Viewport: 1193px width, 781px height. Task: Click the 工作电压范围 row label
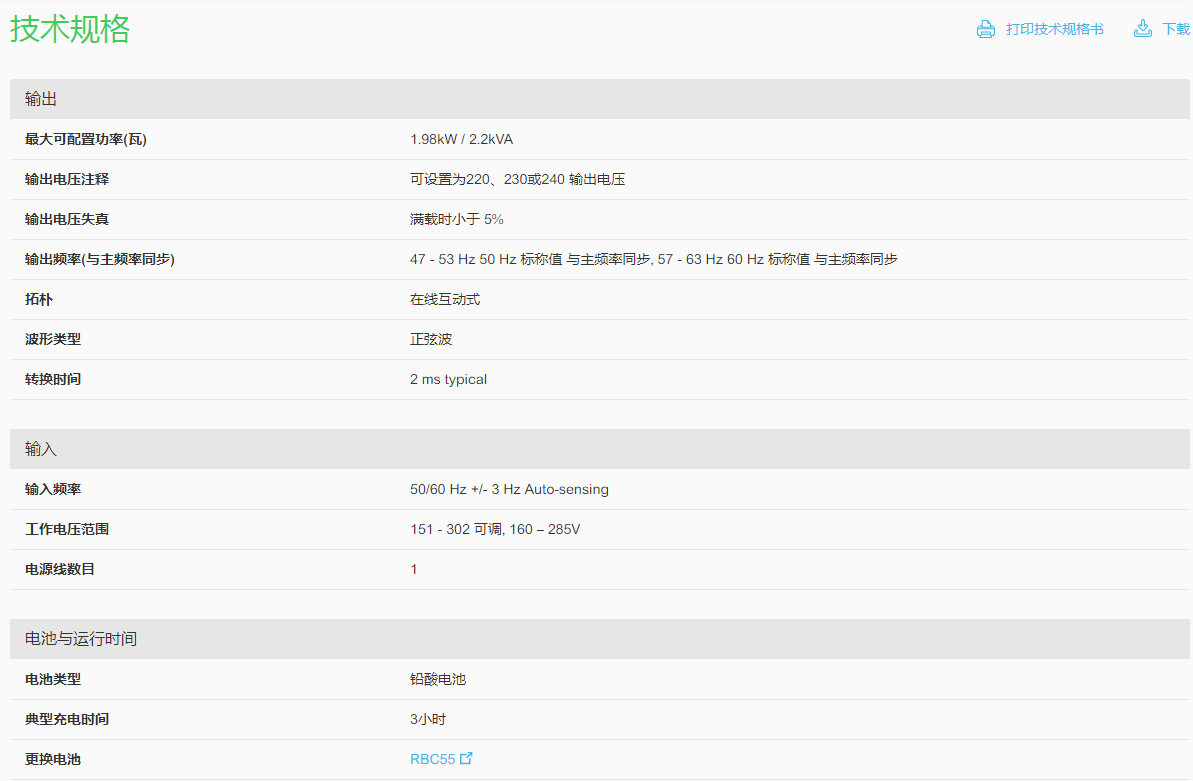[67, 529]
